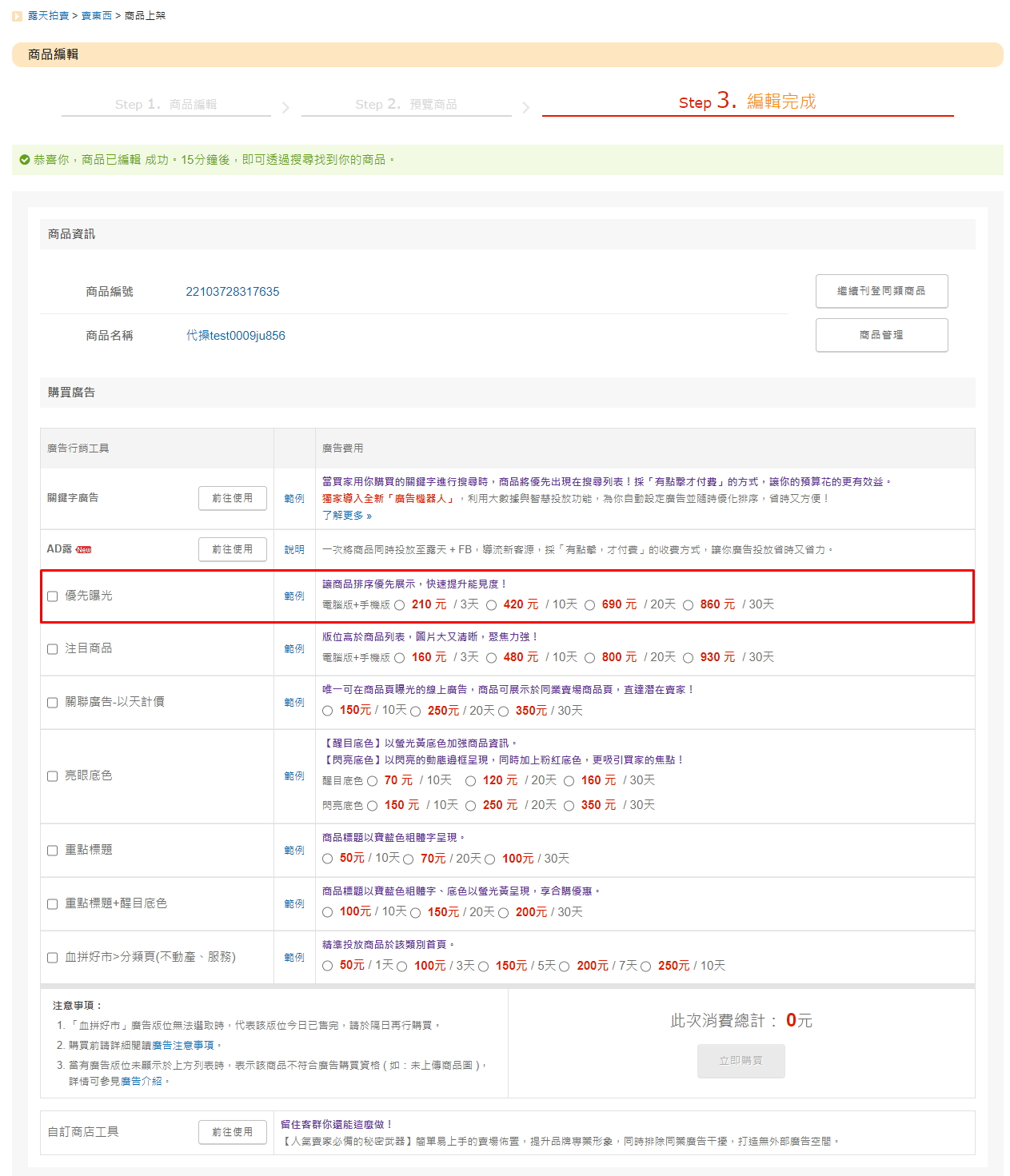
Task: Open product link 代操test0009ju856
Action: [x=235, y=336]
